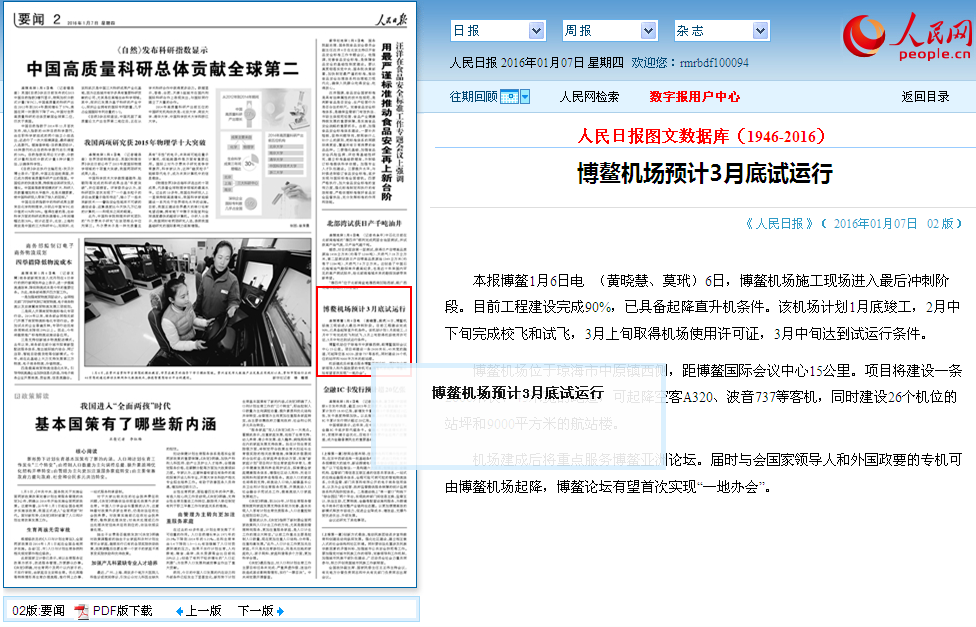
Task: Download the page via PDF版下载
Action: 122,611
